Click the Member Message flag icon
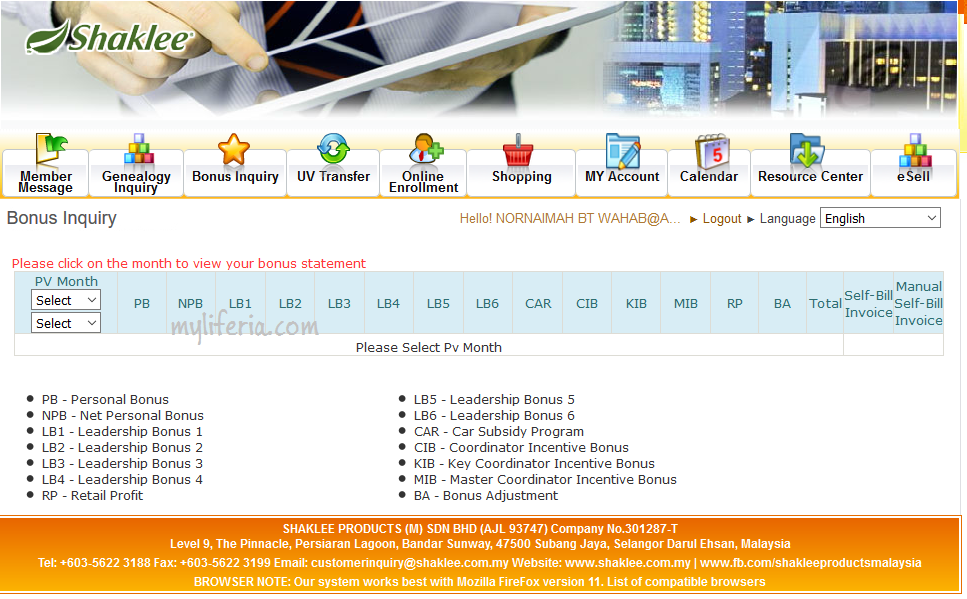967x599 pixels. click(51, 151)
